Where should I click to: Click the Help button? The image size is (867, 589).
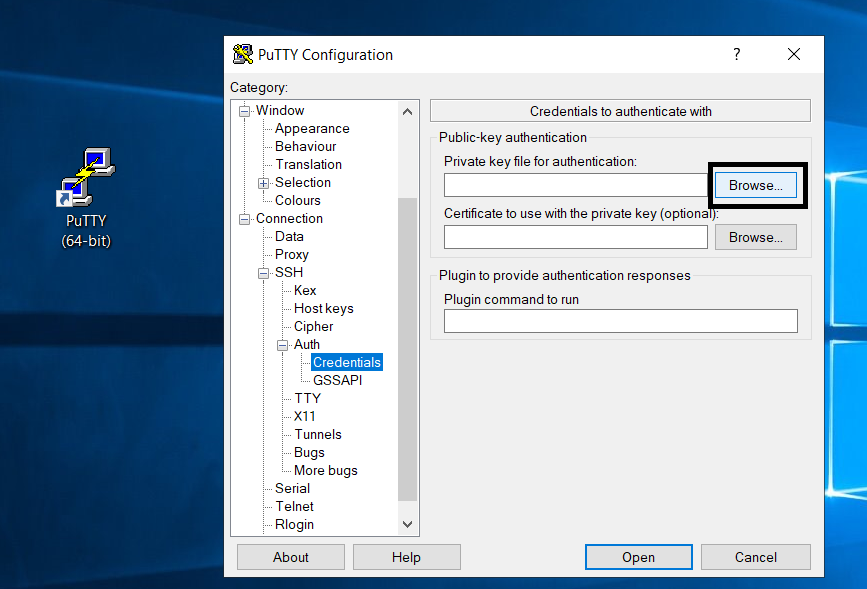pyautogui.click(x=406, y=557)
